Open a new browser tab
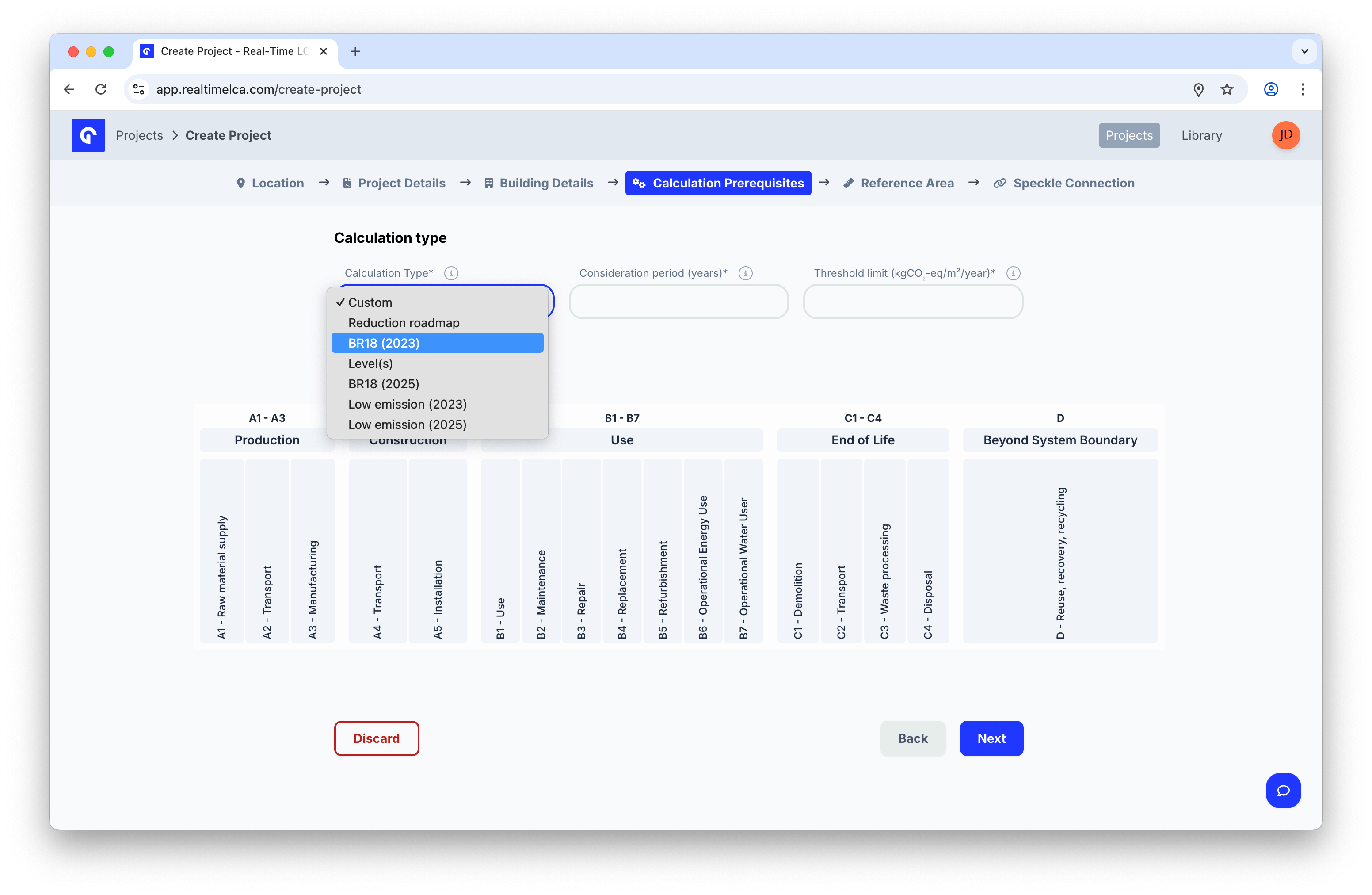This screenshot has height=895, width=1372. [355, 51]
